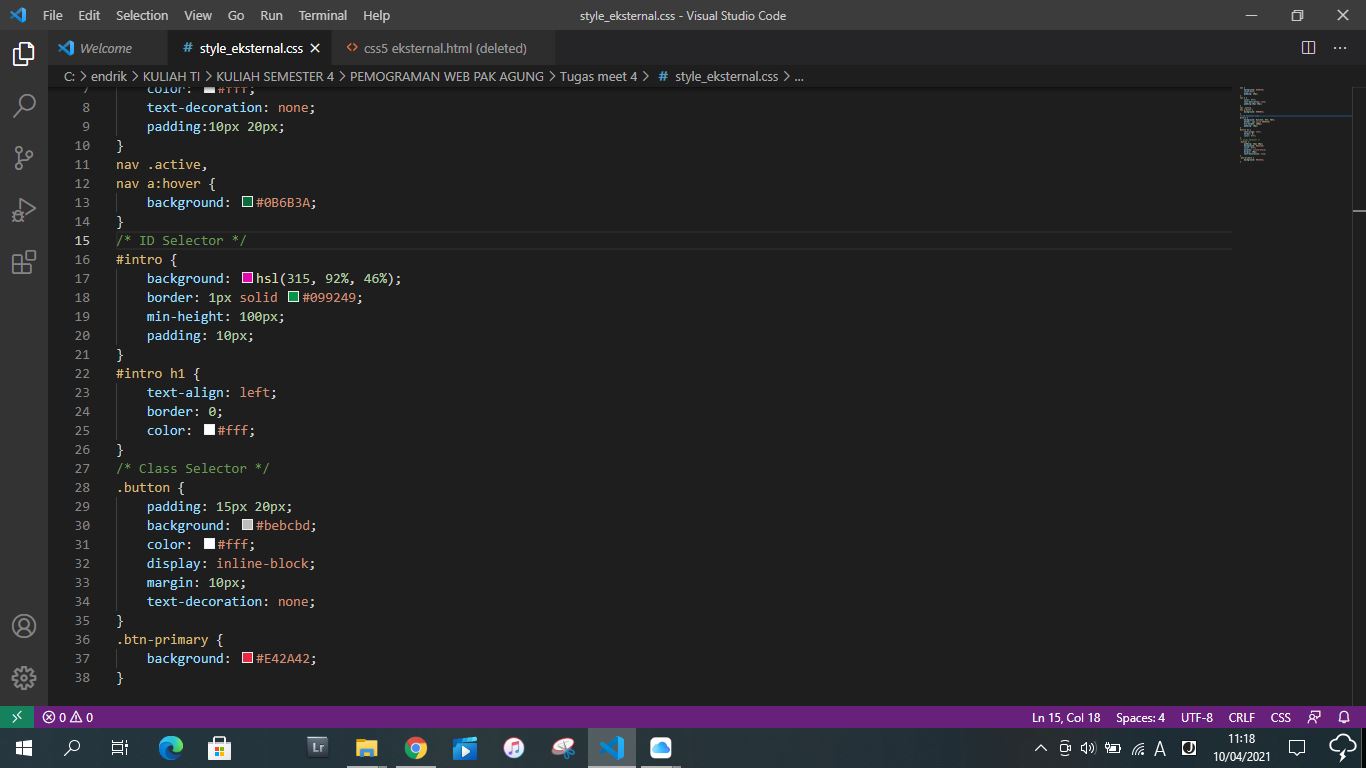
Task: Click the errors and warnings indicator
Action: coord(67,717)
